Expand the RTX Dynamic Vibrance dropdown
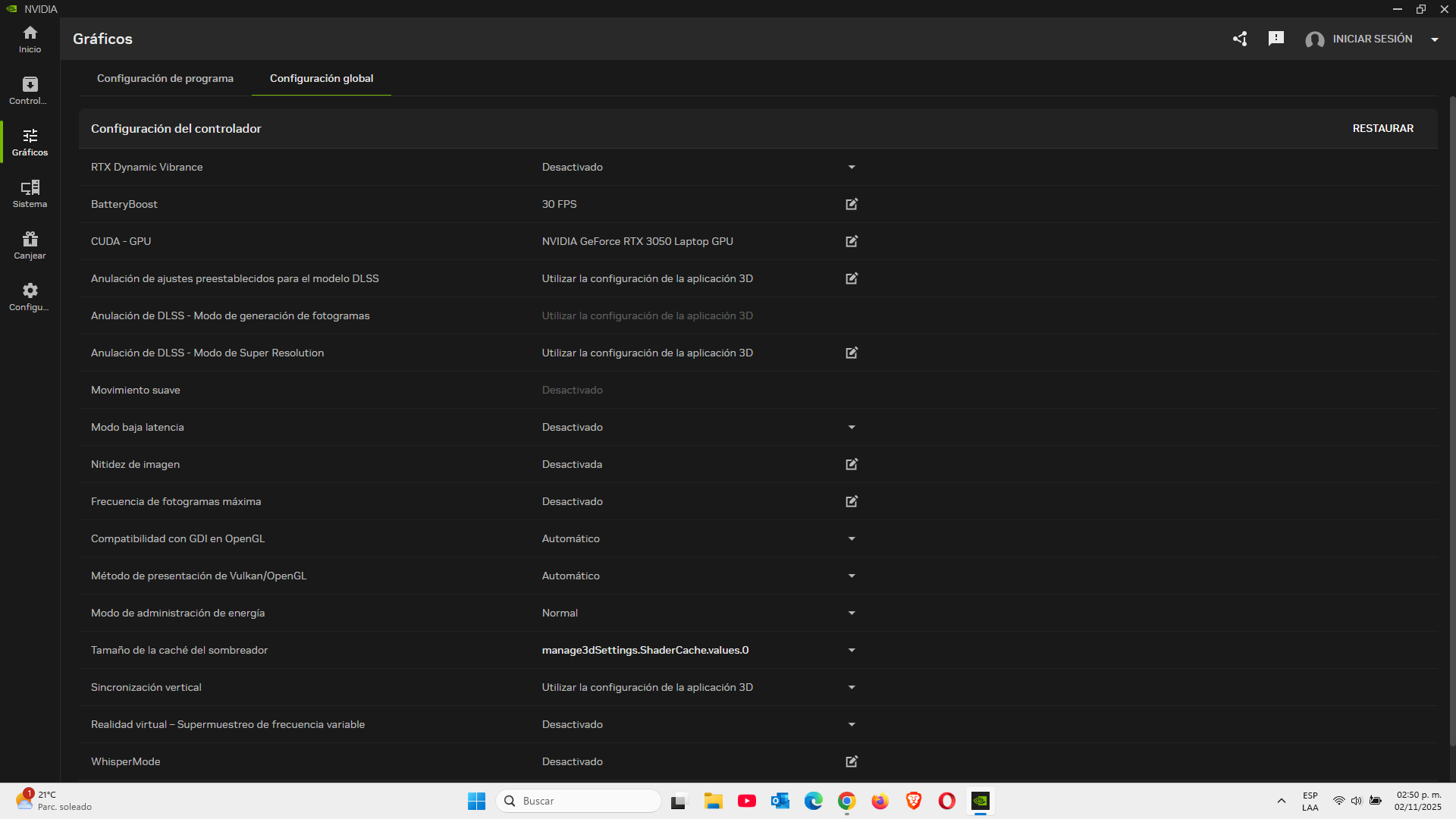1456x819 pixels. coord(852,167)
